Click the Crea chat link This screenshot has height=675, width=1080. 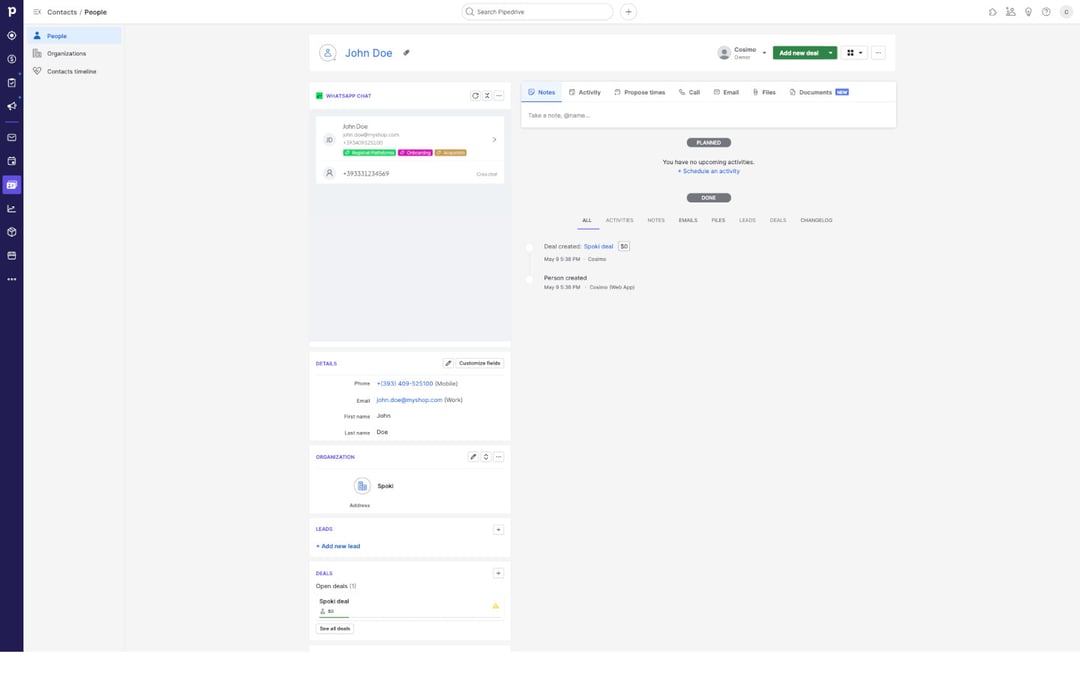[489, 173]
